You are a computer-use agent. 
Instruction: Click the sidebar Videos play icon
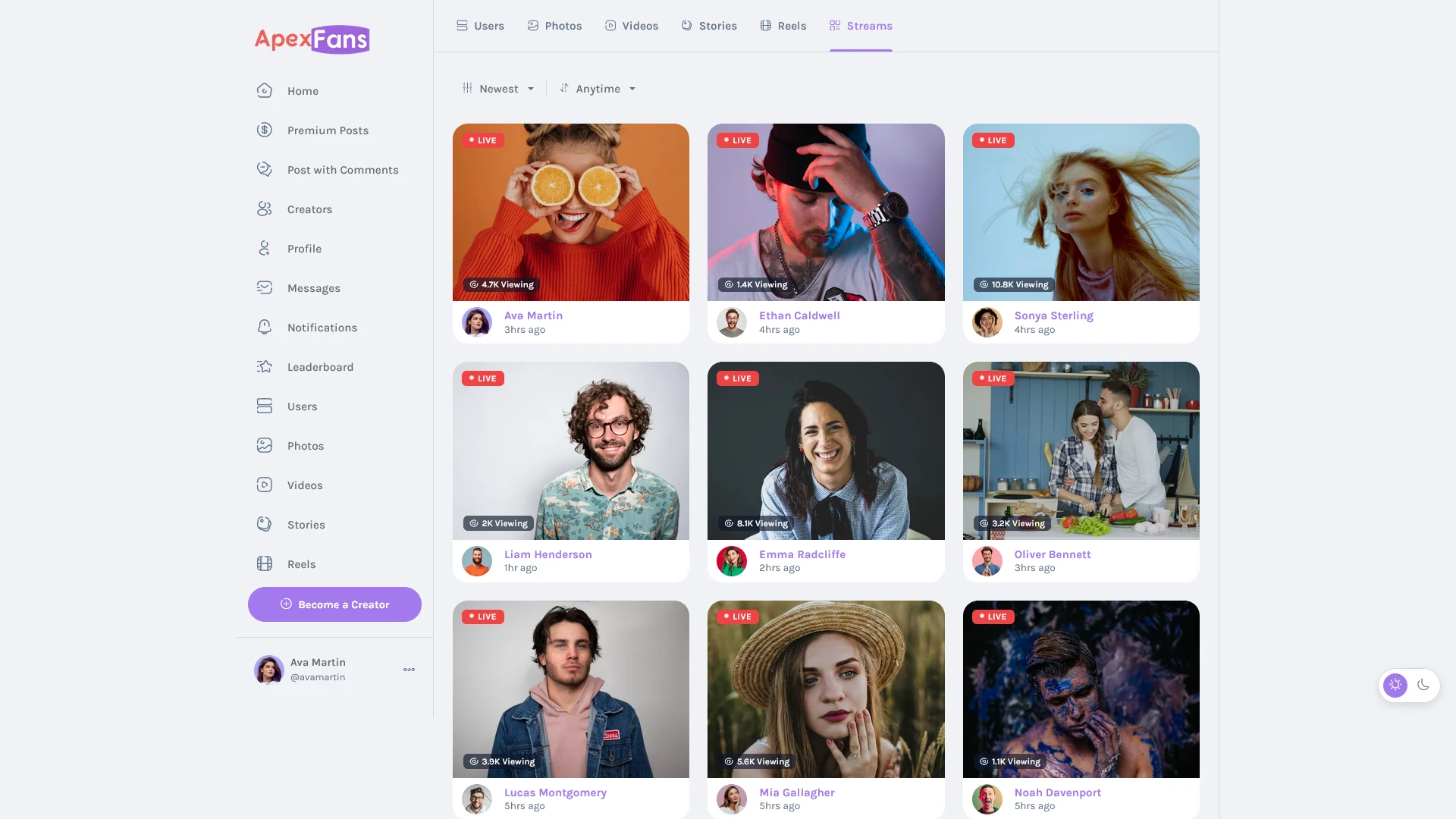pyautogui.click(x=264, y=485)
